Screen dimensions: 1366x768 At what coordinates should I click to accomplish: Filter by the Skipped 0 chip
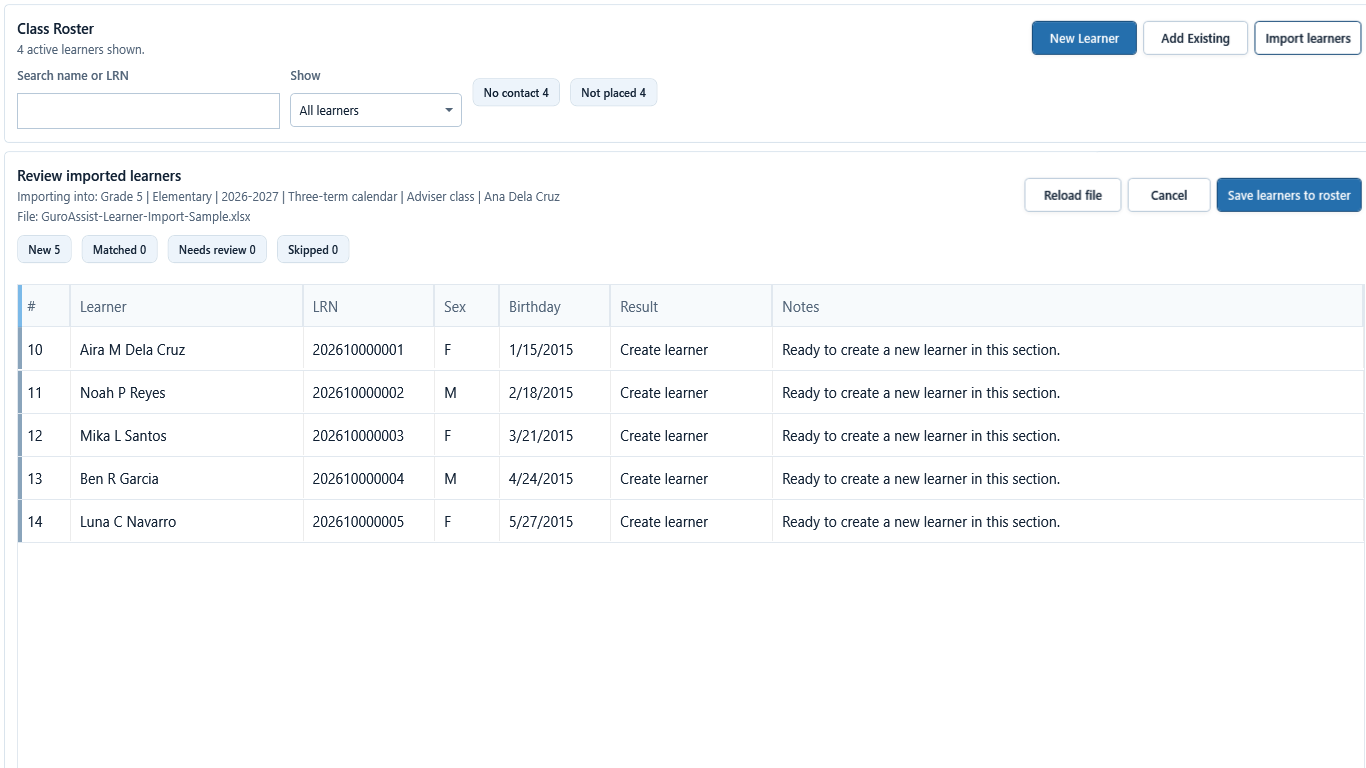[x=313, y=250]
